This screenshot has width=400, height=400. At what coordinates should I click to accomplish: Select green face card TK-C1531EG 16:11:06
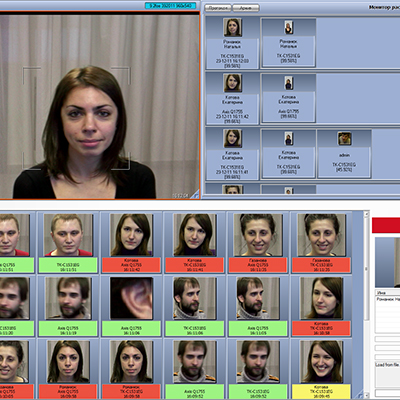pyautogui.click(x=195, y=306)
